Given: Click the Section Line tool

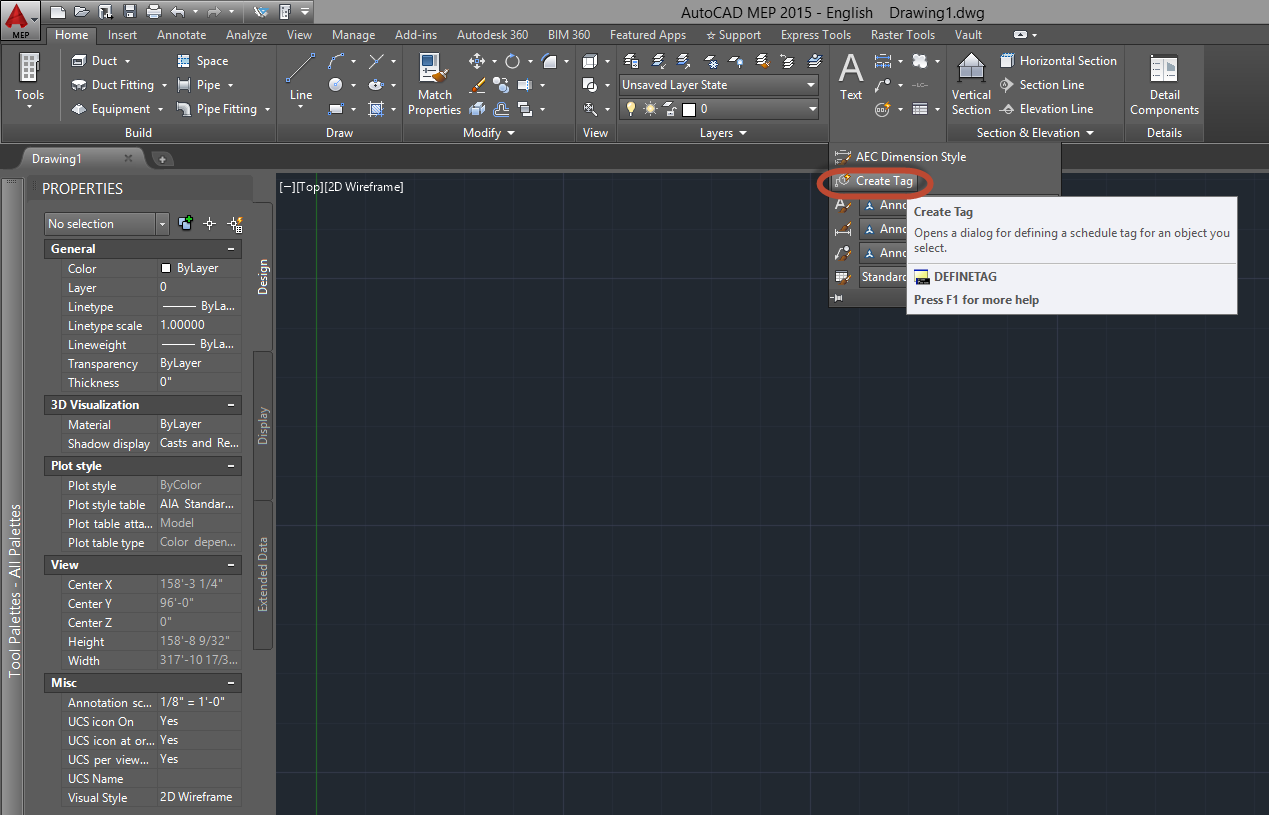Looking at the screenshot, I should [1050, 84].
